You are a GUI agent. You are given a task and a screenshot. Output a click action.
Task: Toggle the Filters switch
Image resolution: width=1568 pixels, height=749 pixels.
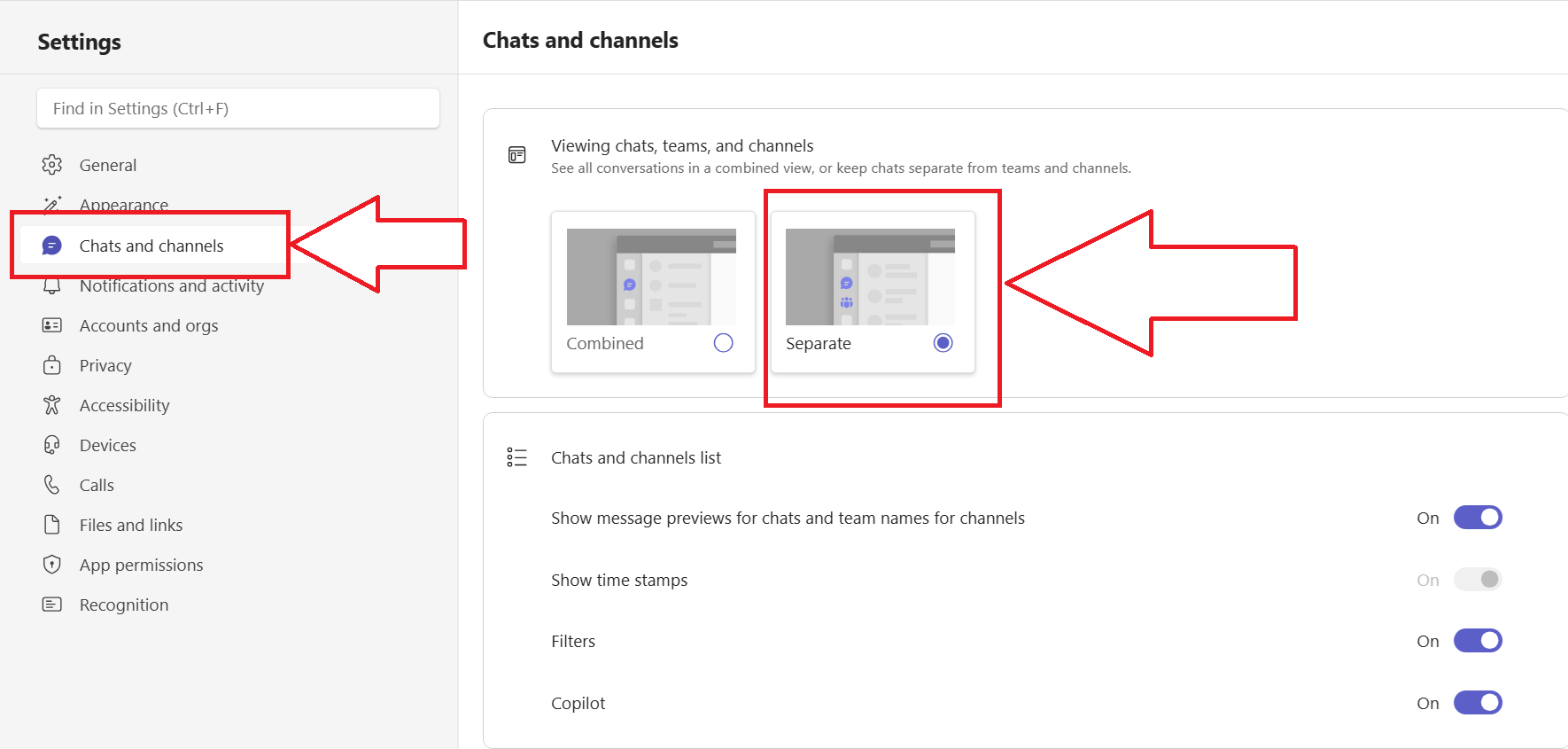[x=1478, y=641]
